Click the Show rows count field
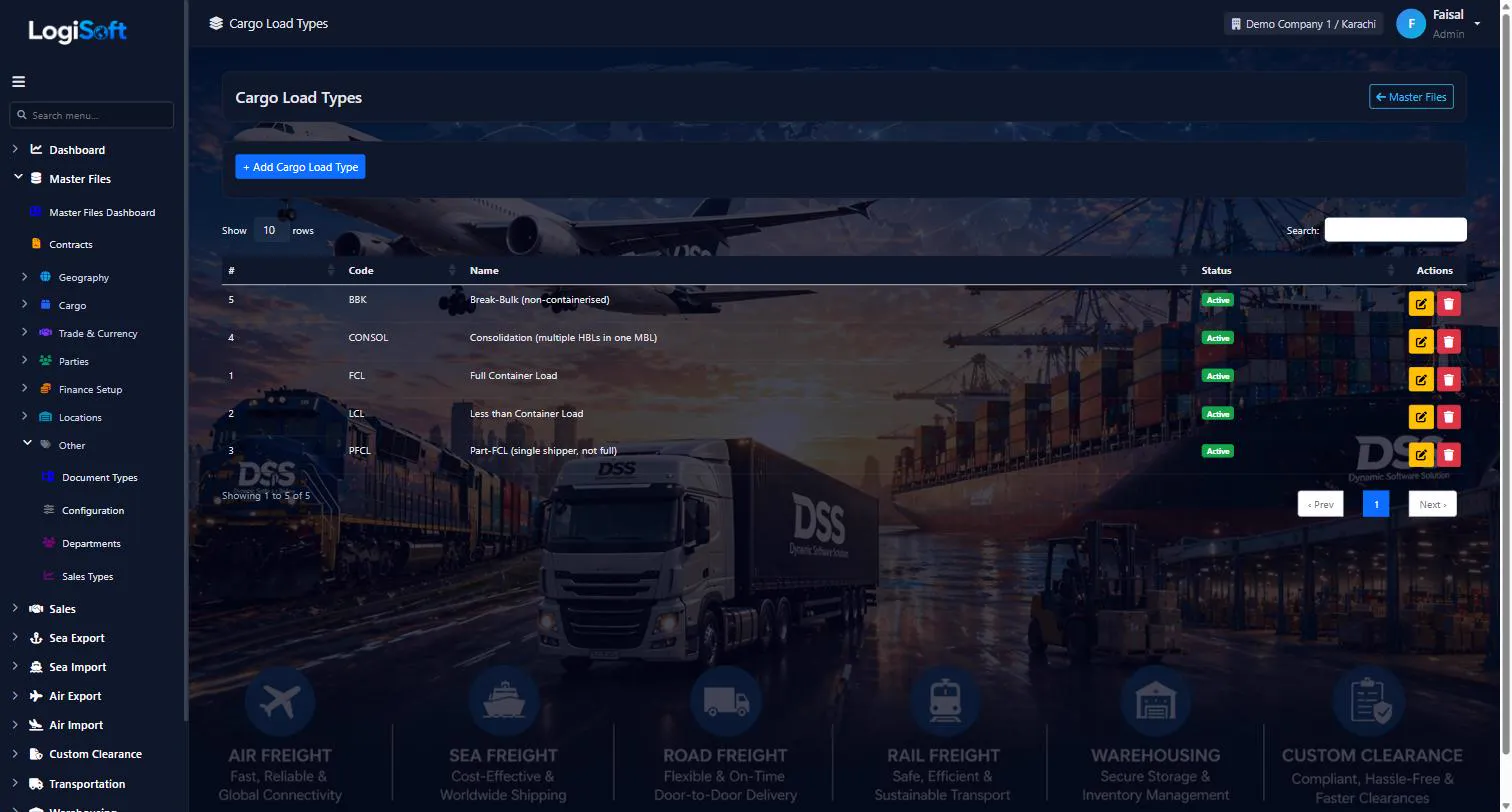Screen dimensions: 1512x812 pyautogui.click(x=269, y=230)
